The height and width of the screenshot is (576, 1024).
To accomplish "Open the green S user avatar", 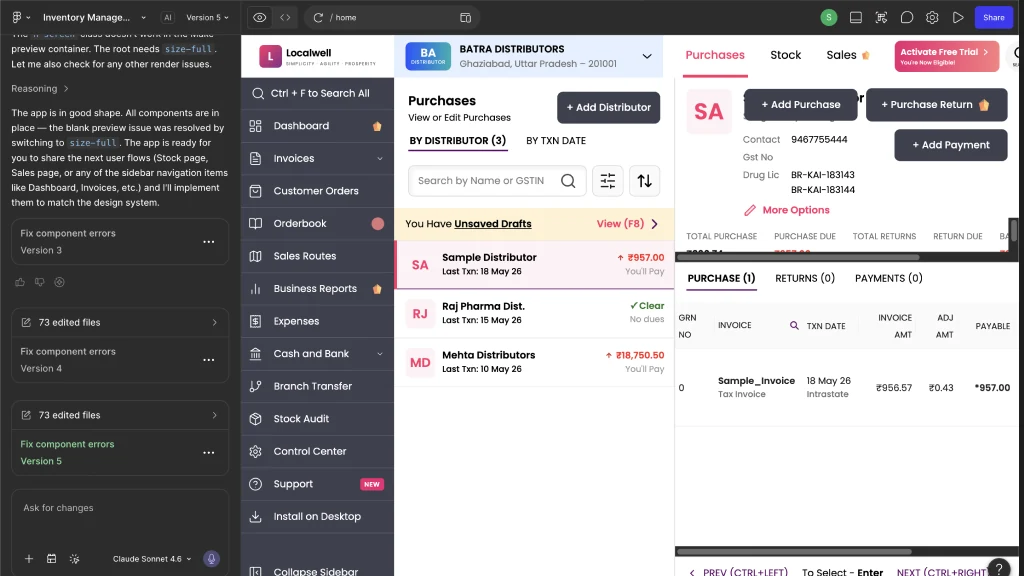I will [829, 18].
